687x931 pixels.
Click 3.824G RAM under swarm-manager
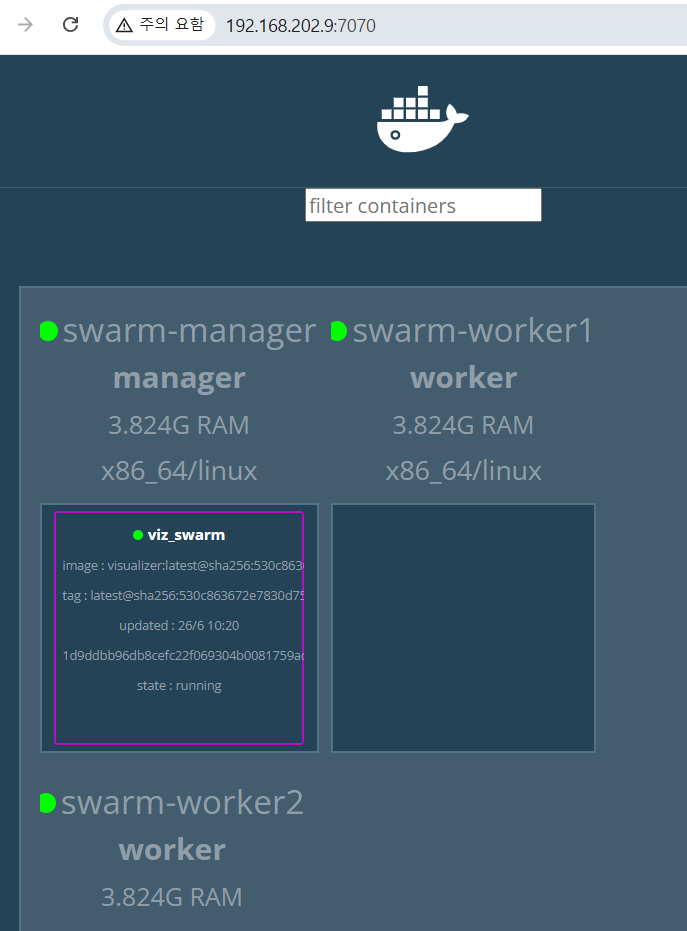click(179, 425)
